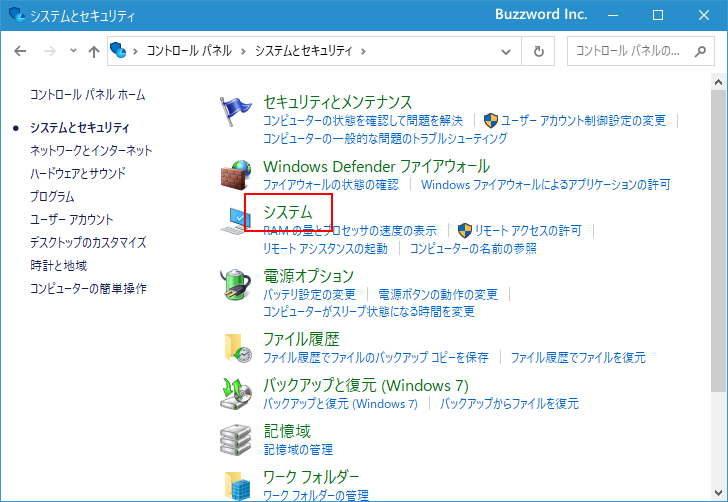Select システムとセキュリティ breadcrumb segment
This screenshot has width=728, height=502.
click(x=304, y=51)
